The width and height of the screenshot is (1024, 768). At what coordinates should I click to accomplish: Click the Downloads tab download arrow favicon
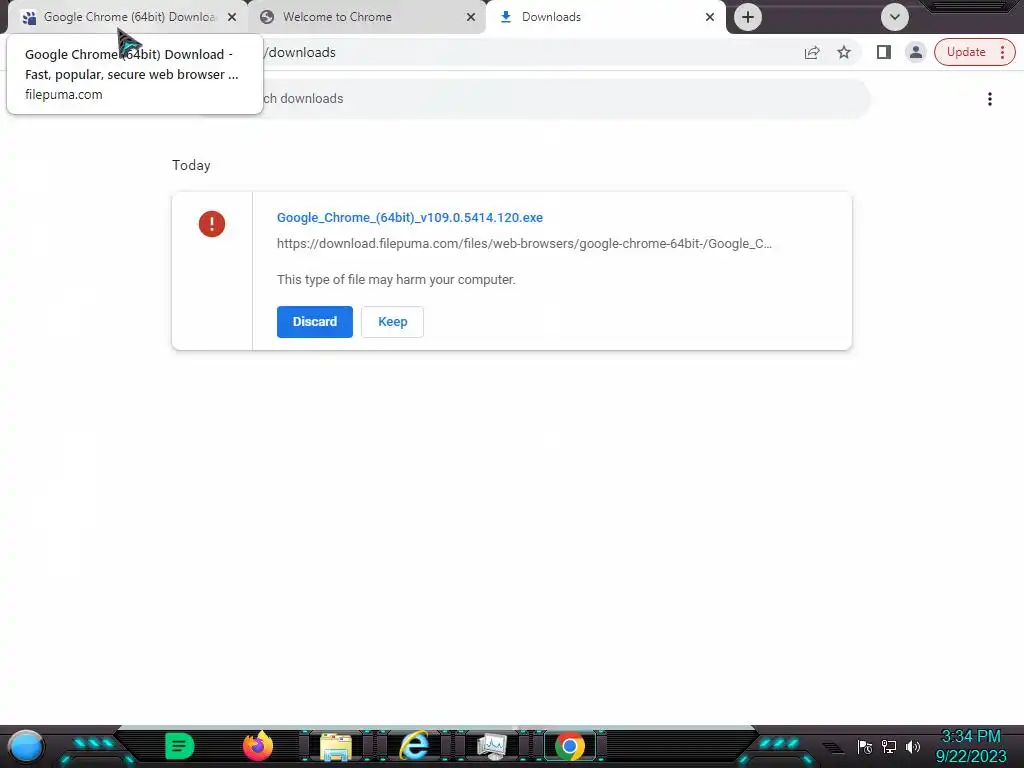point(505,17)
